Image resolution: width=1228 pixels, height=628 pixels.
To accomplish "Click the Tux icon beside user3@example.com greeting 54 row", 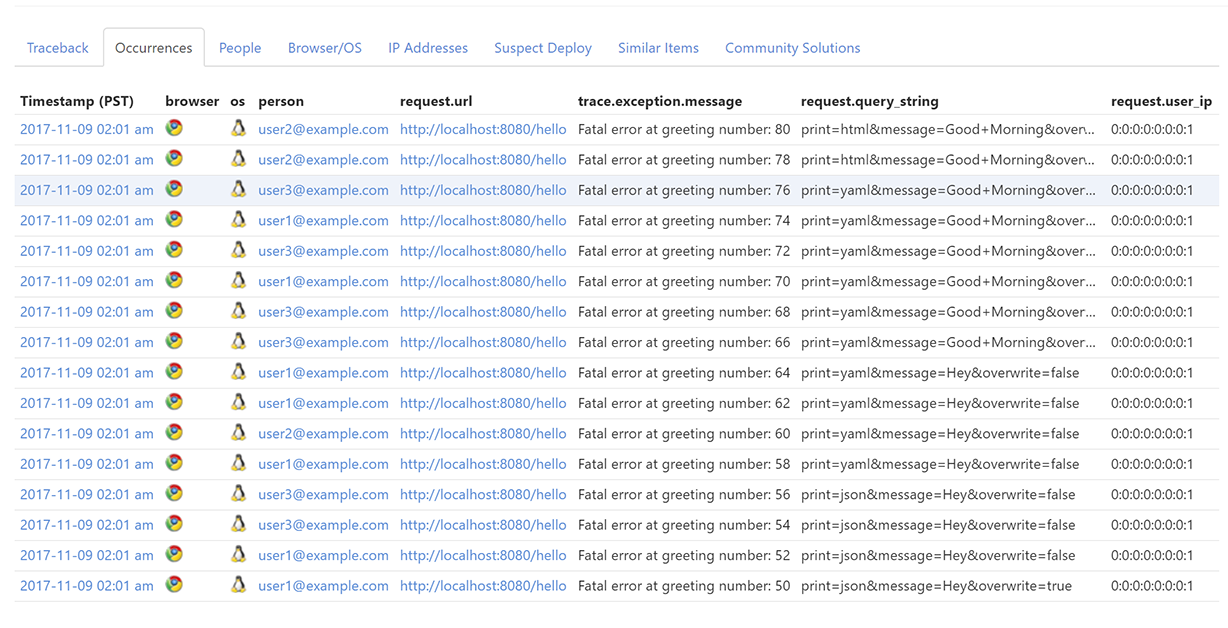I will click(x=238, y=524).
